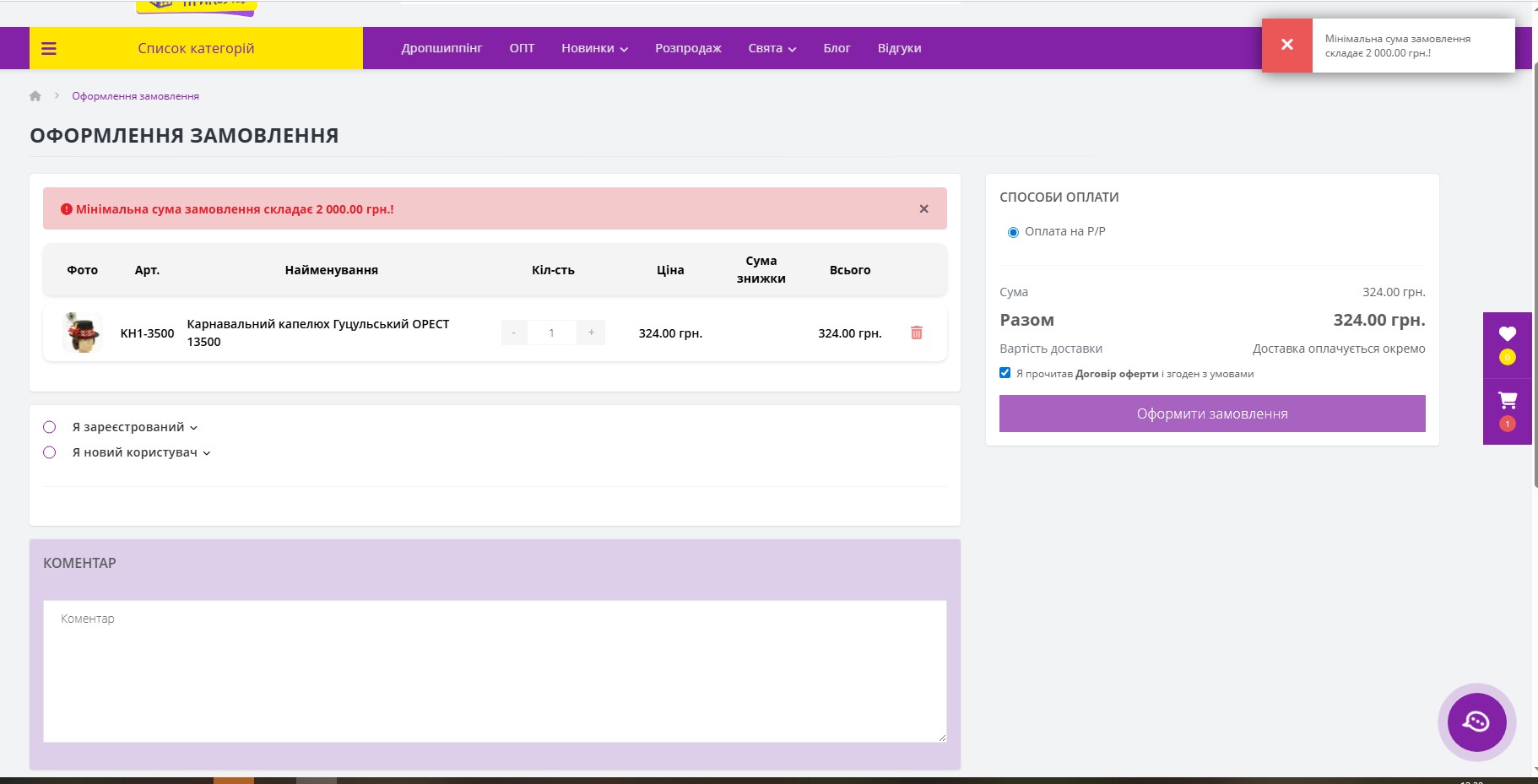Click the home breadcrumb icon
The width and height of the screenshot is (1538, 784).
click(x=35, y=96)
